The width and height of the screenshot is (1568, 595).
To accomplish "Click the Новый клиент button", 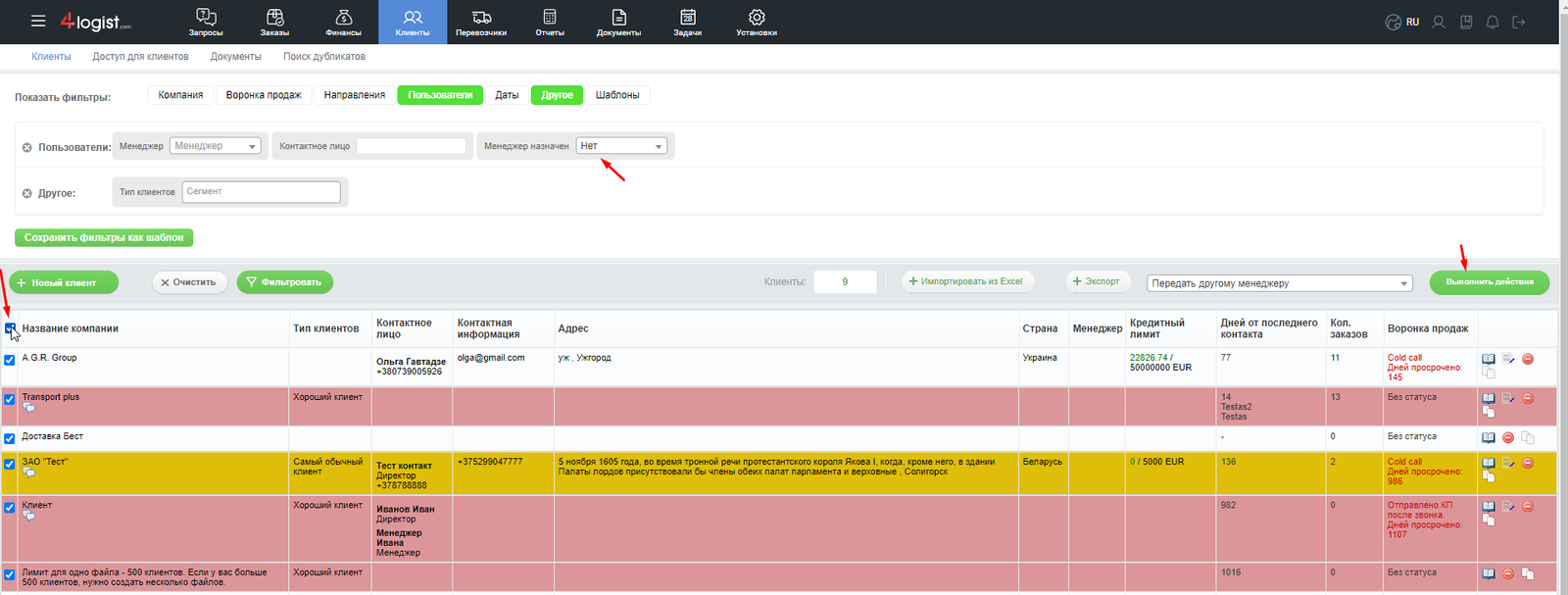I will [x=64, y=282].
